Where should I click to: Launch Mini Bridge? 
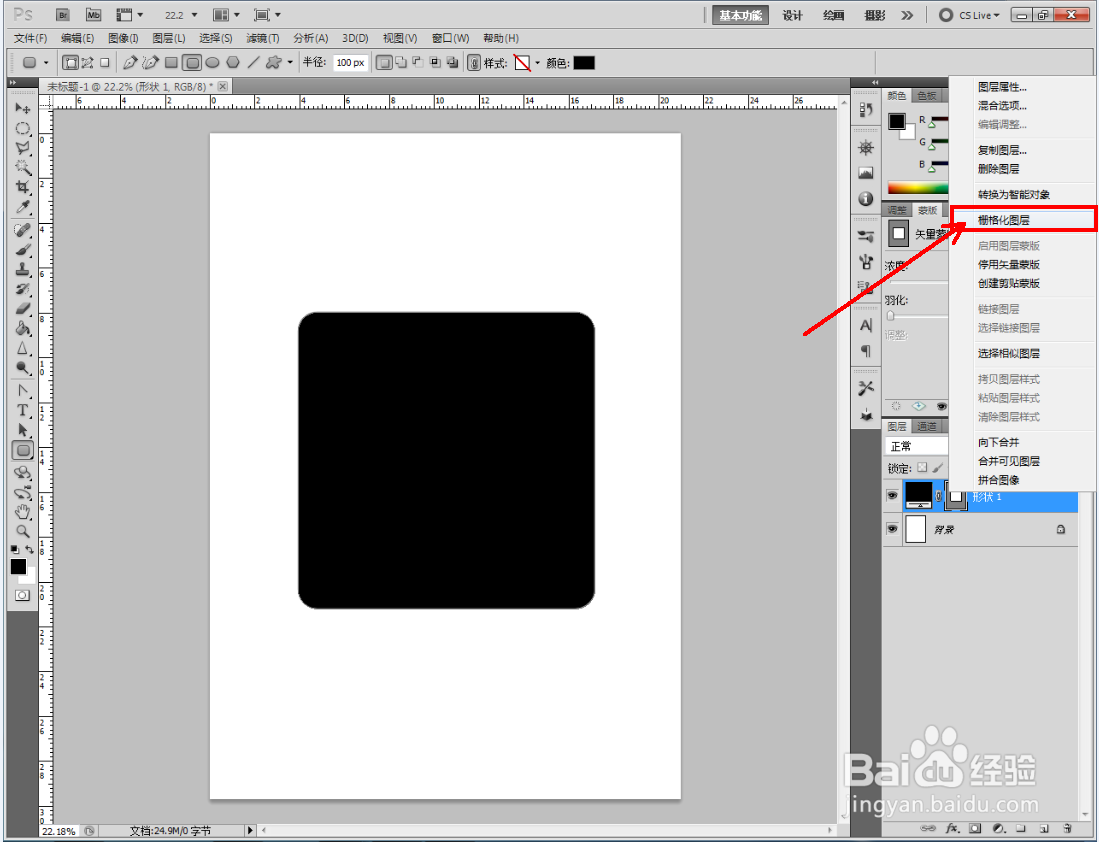click(93, 15)
